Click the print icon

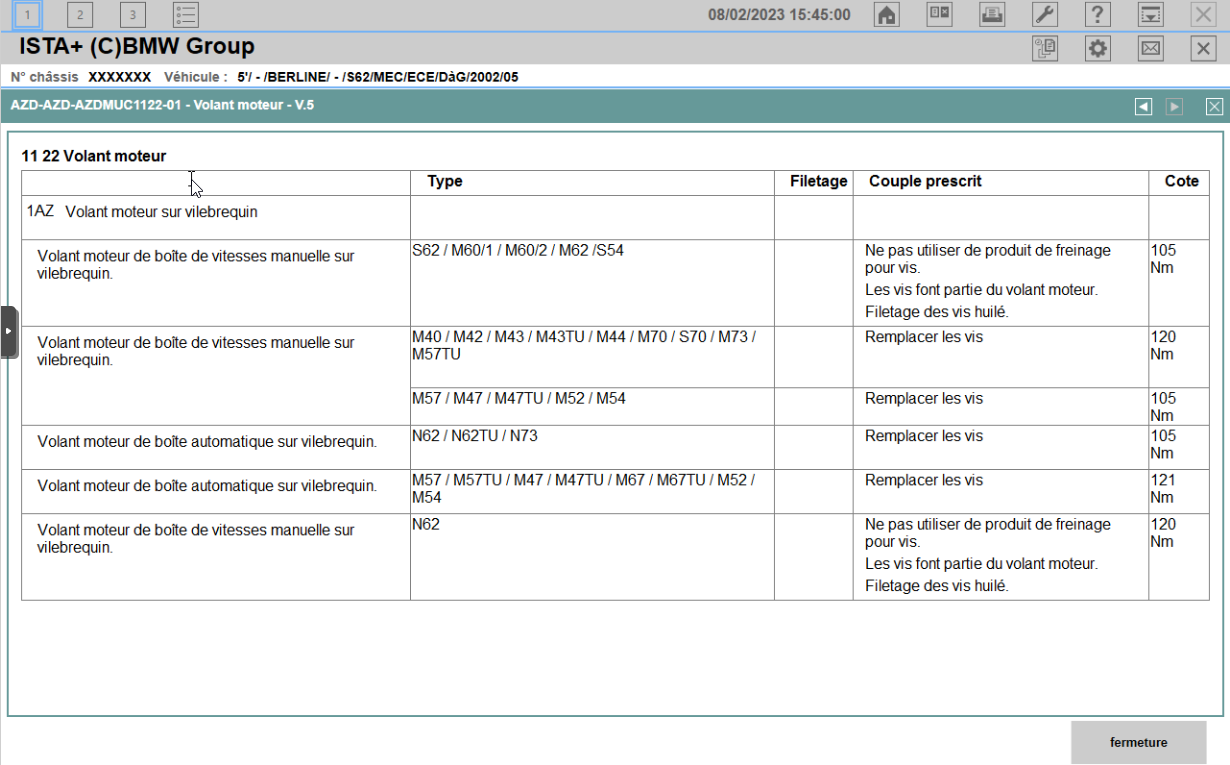point(992,14)
